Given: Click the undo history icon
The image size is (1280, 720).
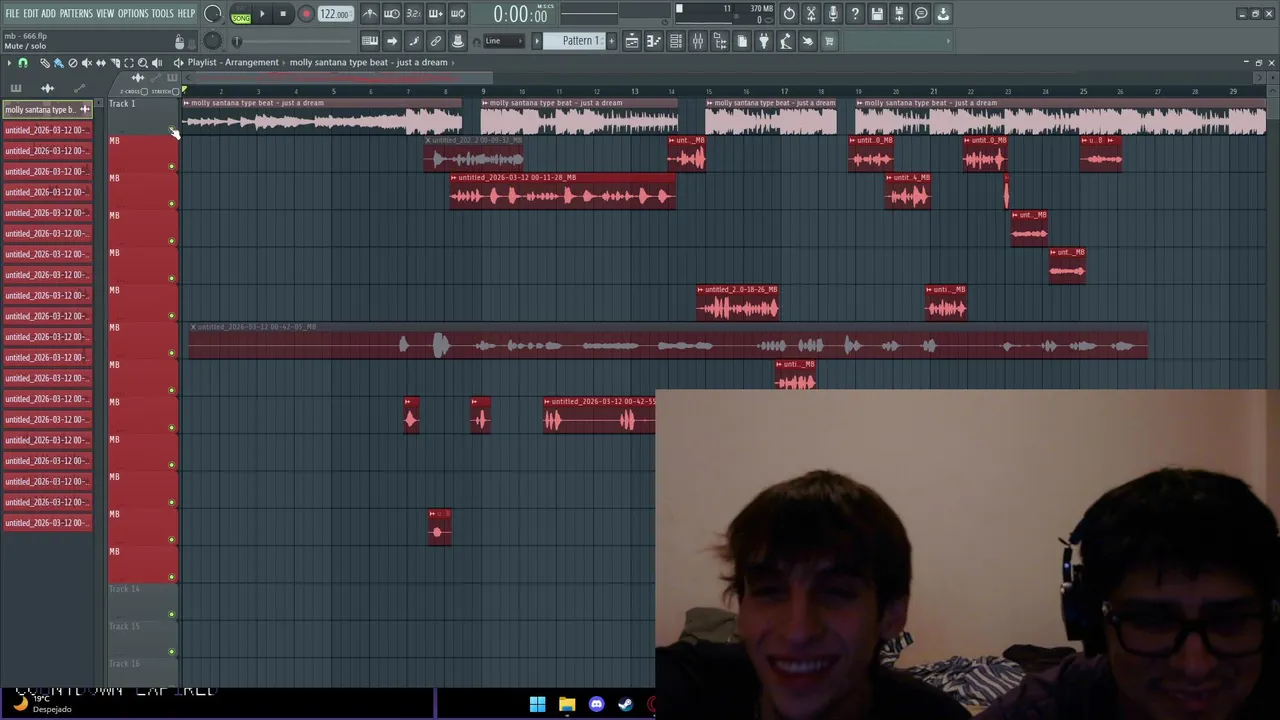Looking at the screenshot, I should (x=789, y=14).
